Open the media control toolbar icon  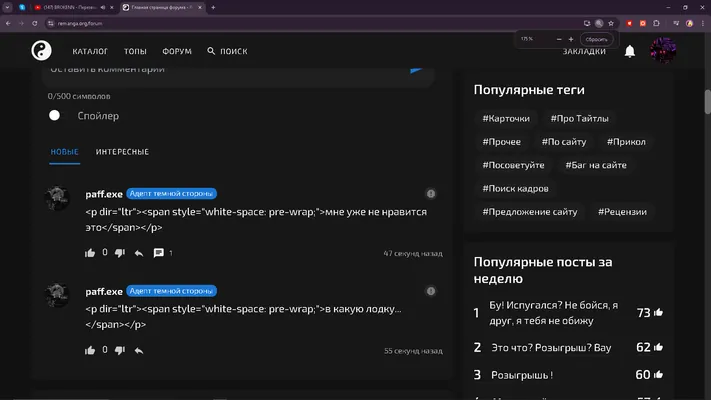[676, 23]
